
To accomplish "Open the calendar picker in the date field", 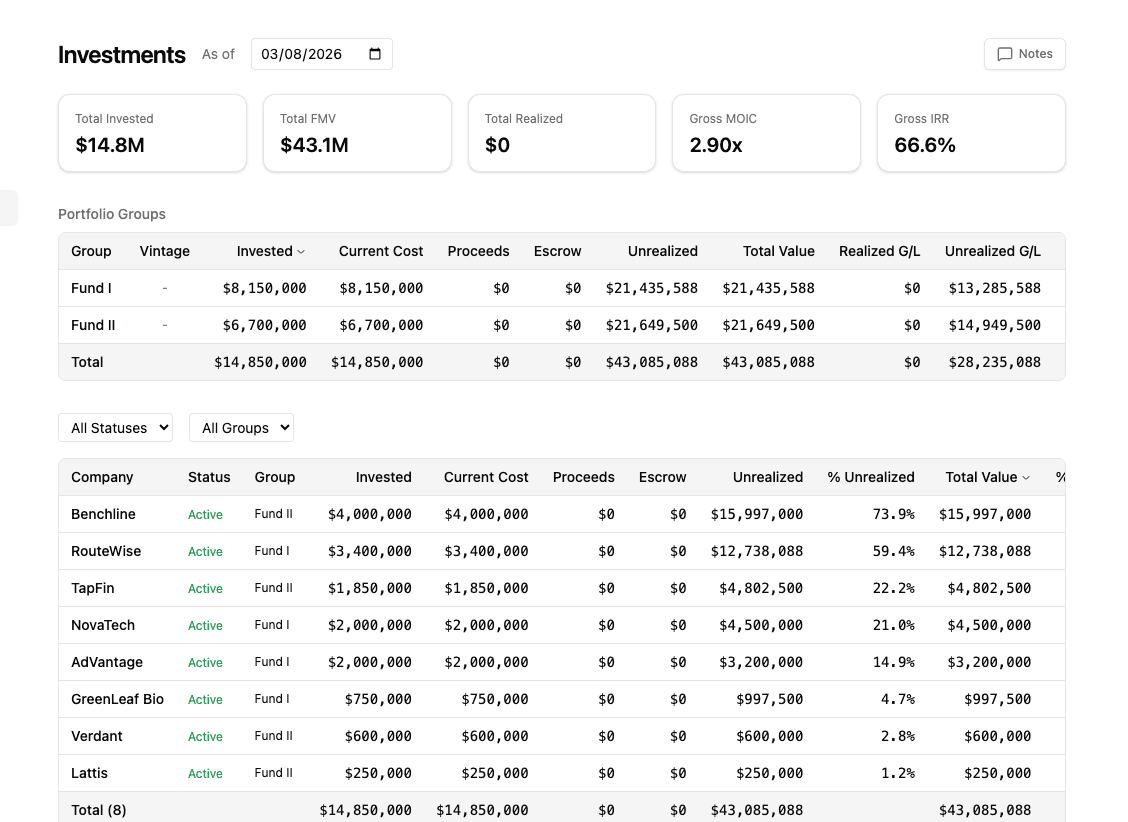I will point(375,54).
